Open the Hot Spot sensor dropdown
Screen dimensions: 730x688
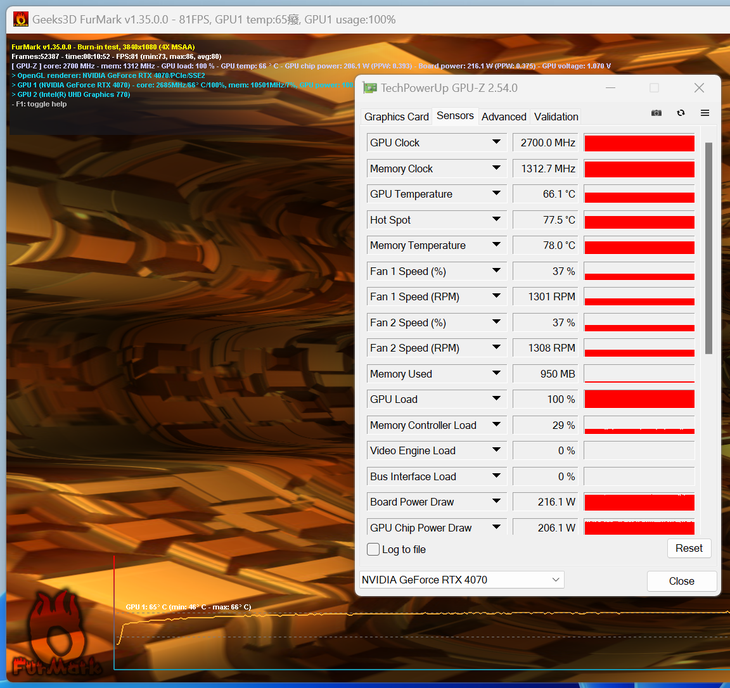496,219
